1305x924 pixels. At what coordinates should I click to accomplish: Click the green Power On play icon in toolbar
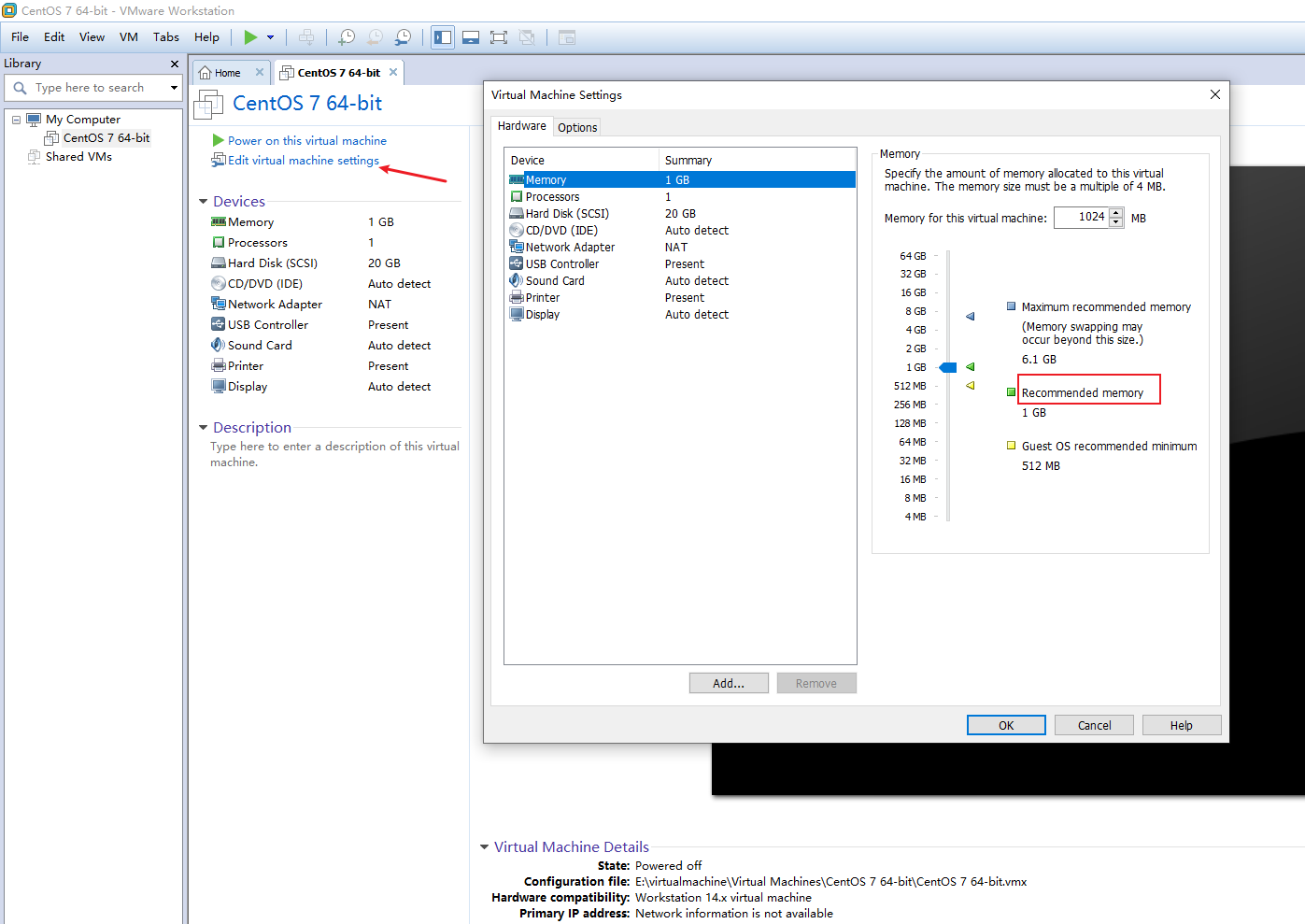[x=250, y=37]
